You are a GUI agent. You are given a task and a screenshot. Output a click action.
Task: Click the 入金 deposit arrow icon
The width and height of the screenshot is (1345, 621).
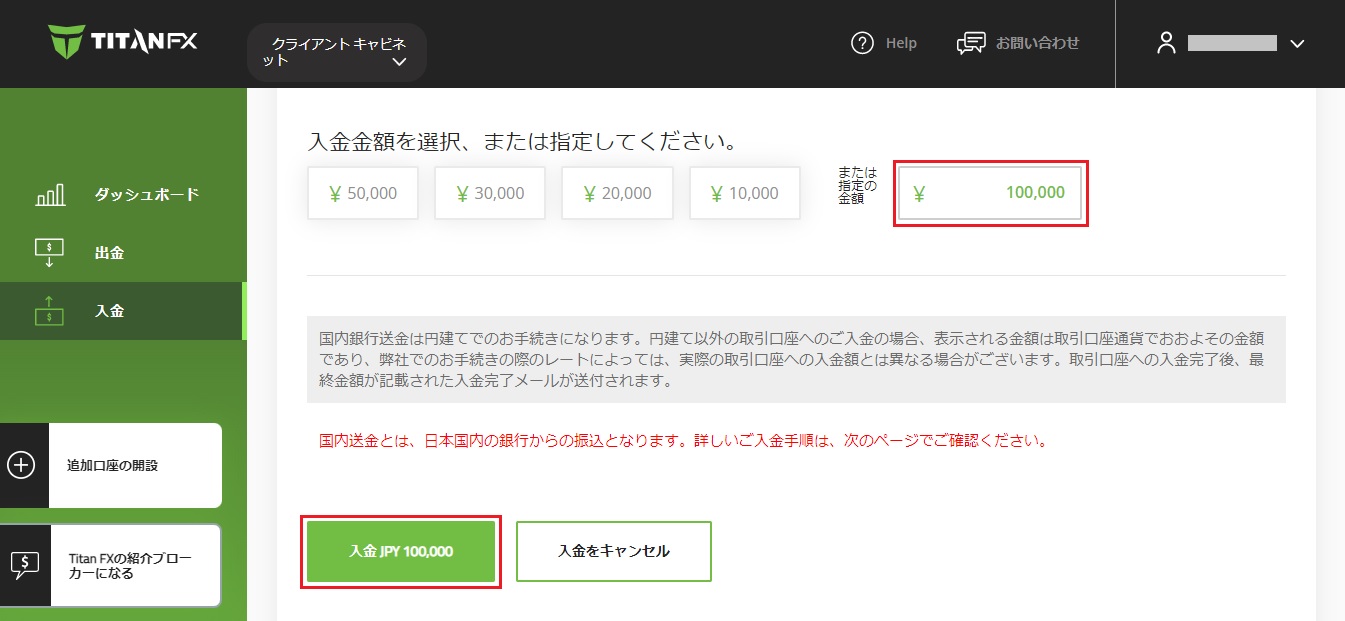(x=50, y=311)
